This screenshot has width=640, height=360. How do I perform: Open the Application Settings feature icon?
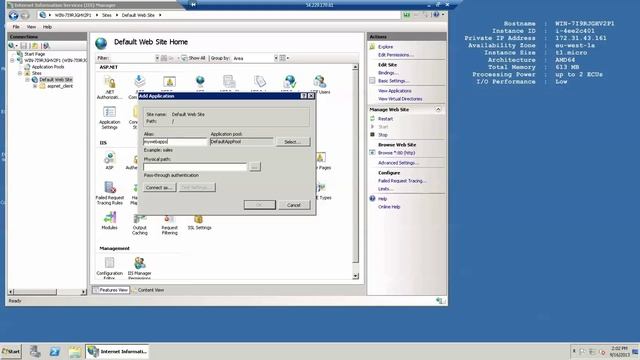[109, 118]
